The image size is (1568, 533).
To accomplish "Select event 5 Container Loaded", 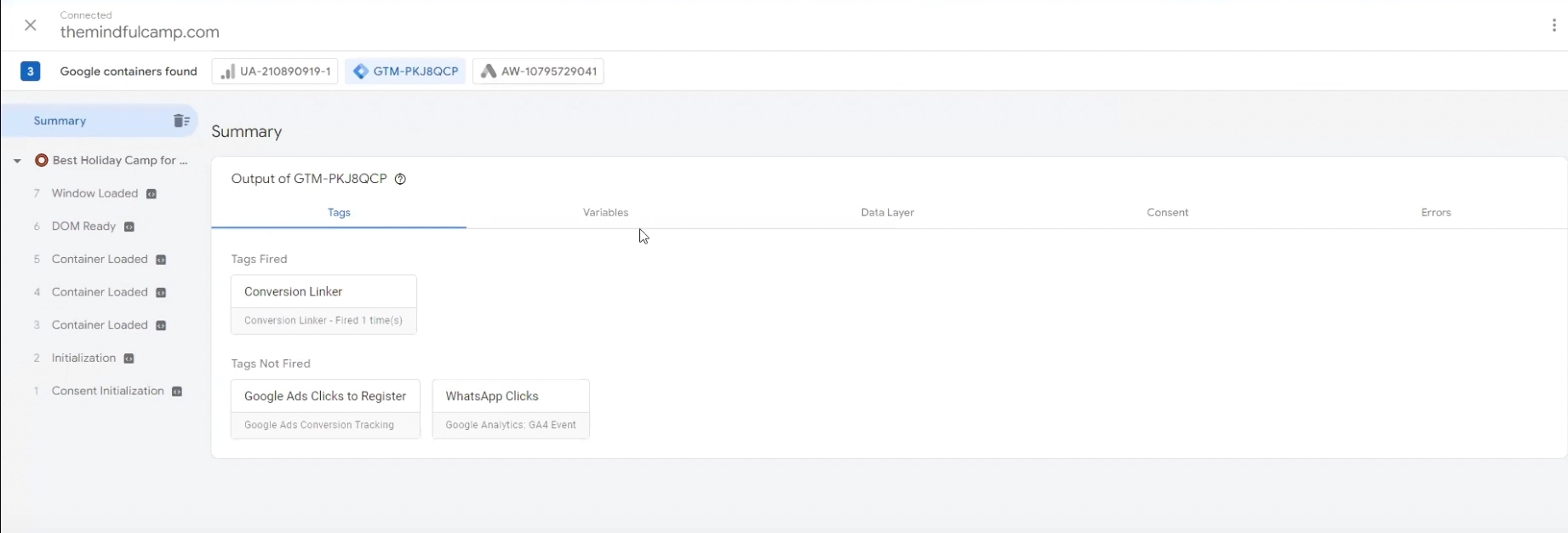I will [x=100, y=259].
